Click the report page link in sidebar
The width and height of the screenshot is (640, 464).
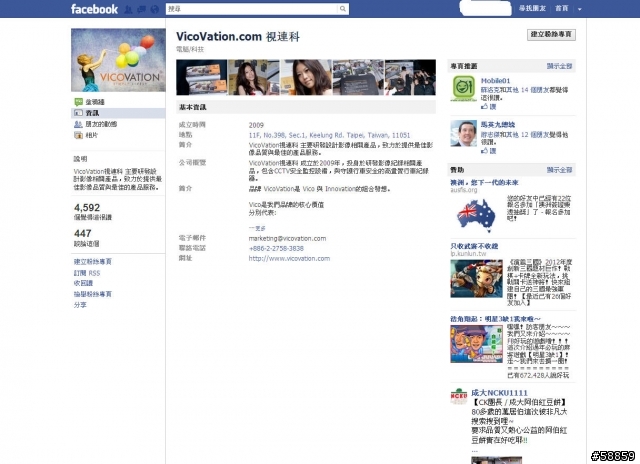pyautogui.click(x=93, y=294)
